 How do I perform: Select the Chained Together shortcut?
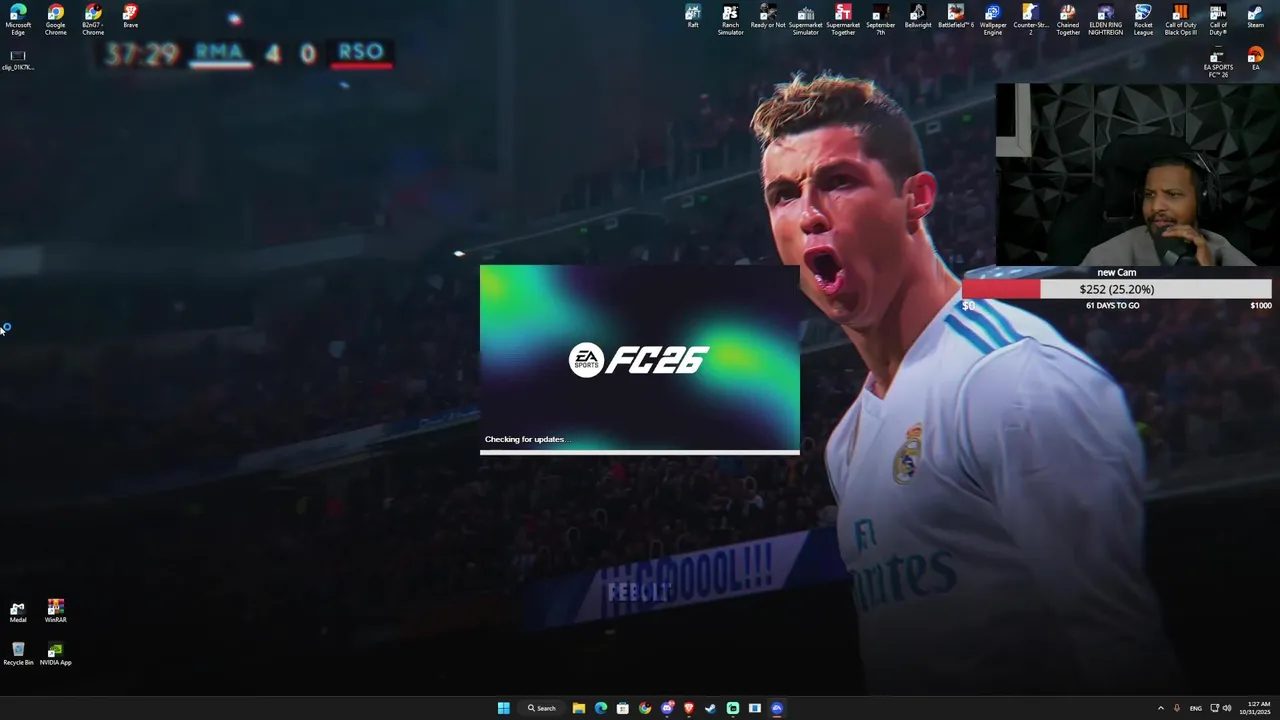[1068, 19]
